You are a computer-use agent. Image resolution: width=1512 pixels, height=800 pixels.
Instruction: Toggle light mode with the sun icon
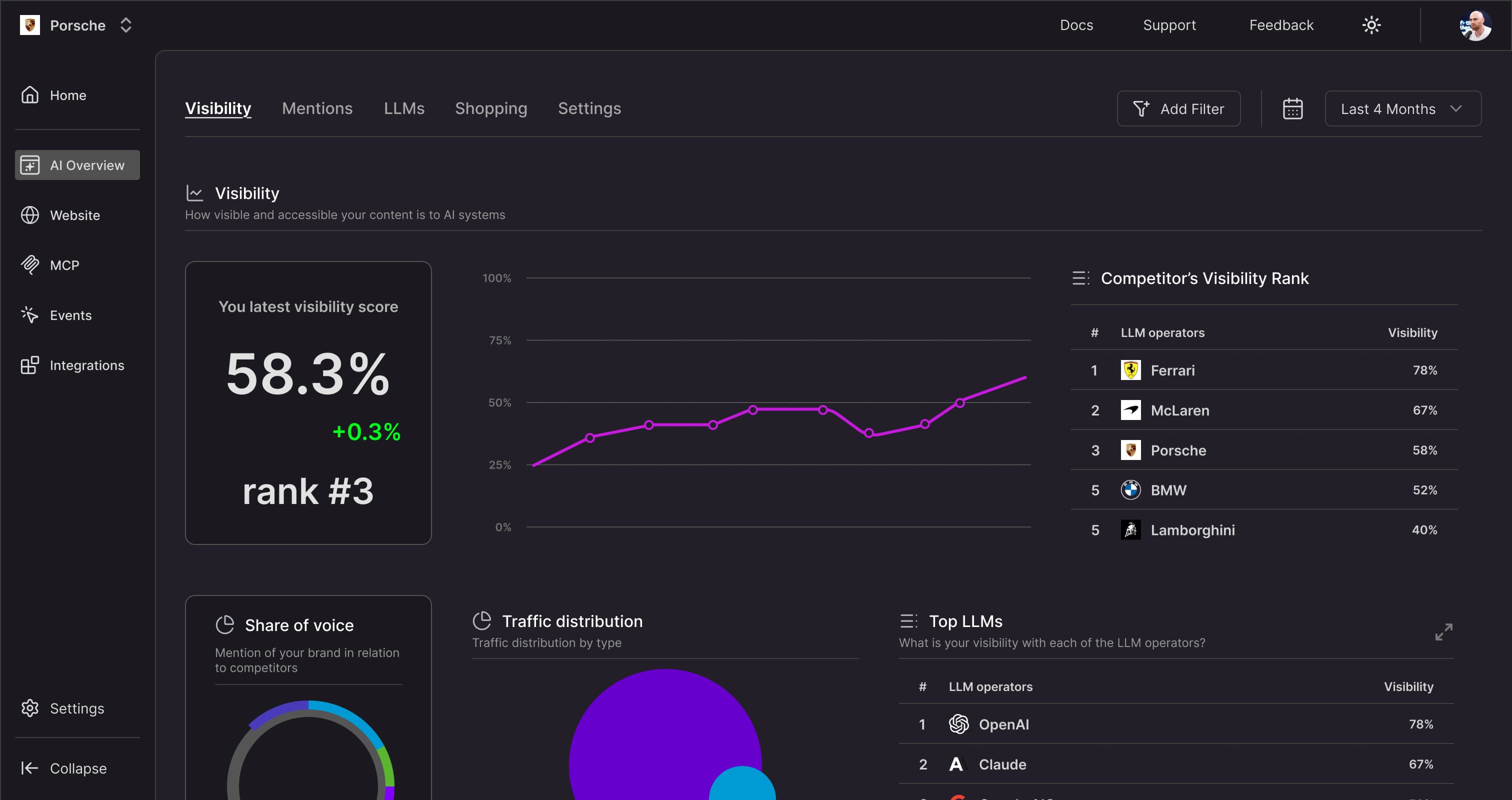(1371, 25)
